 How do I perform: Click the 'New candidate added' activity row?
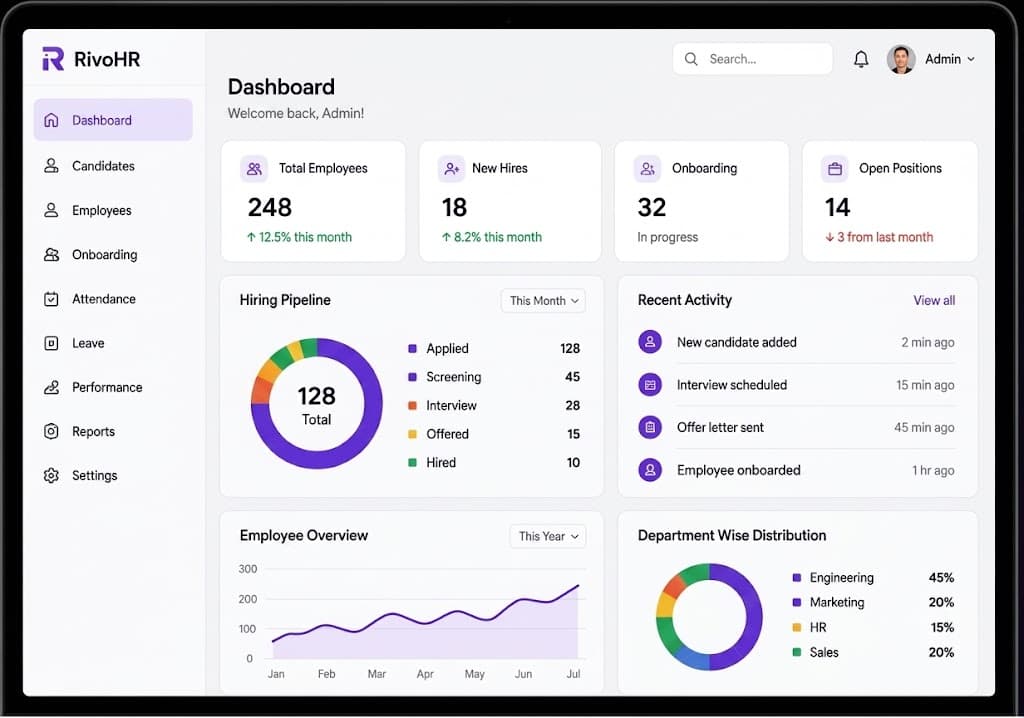pos(796,342)
